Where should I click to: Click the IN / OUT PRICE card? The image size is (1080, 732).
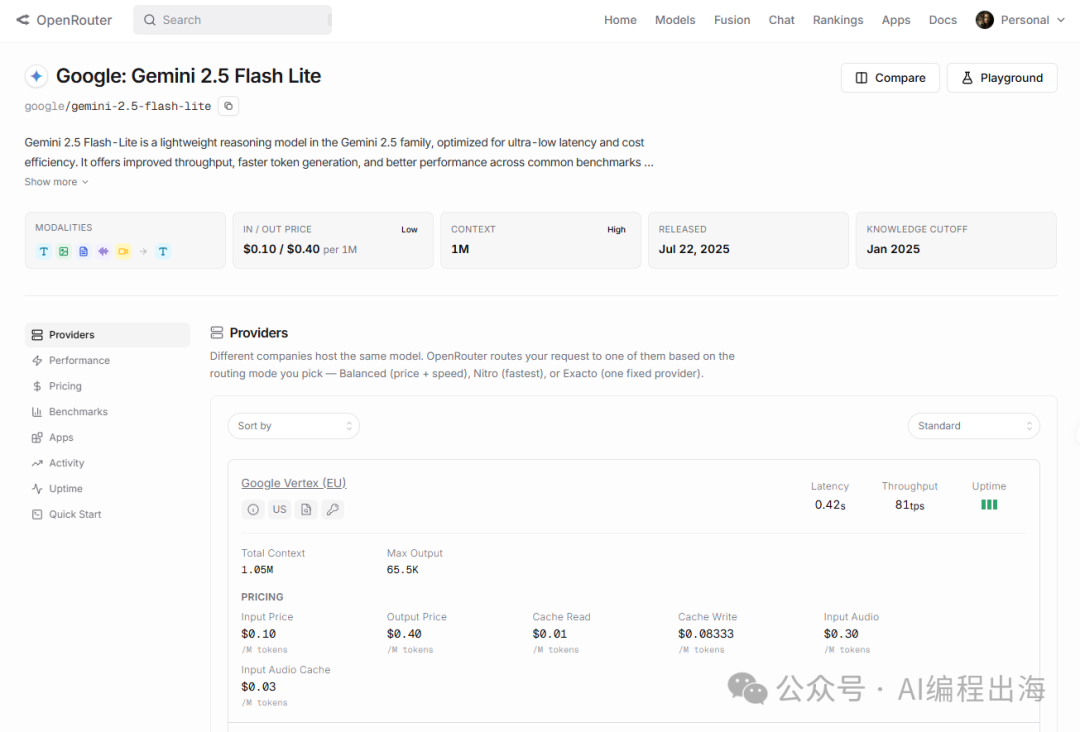point(333,240)
